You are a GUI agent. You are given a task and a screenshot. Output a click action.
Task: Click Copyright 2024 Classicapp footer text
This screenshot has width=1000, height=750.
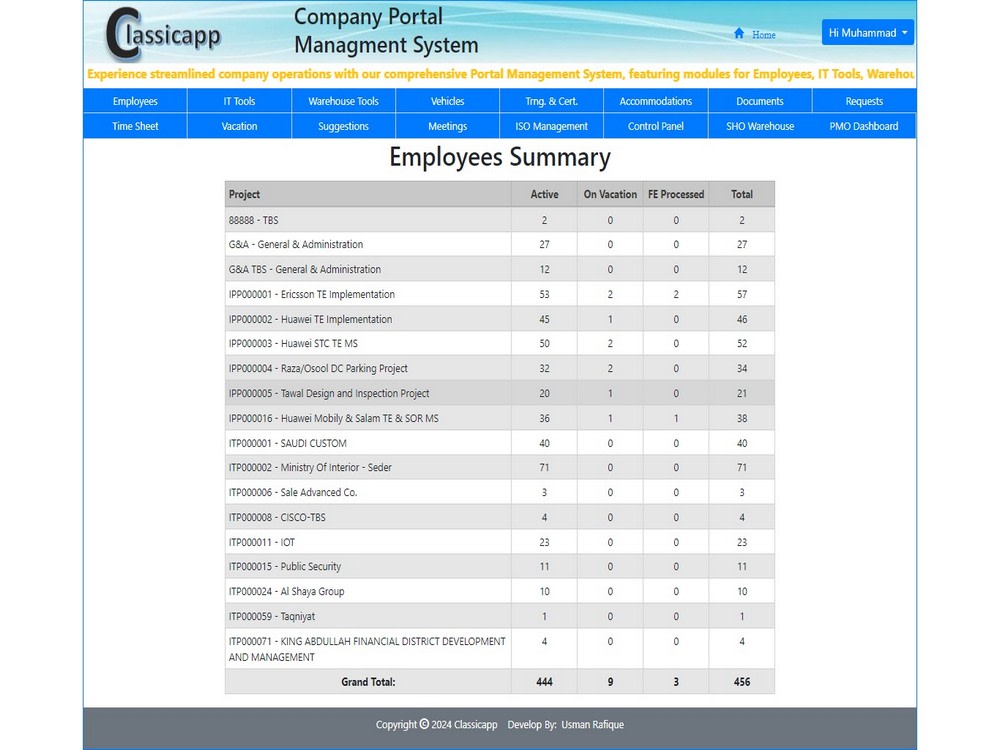click(x=436, y=724)
